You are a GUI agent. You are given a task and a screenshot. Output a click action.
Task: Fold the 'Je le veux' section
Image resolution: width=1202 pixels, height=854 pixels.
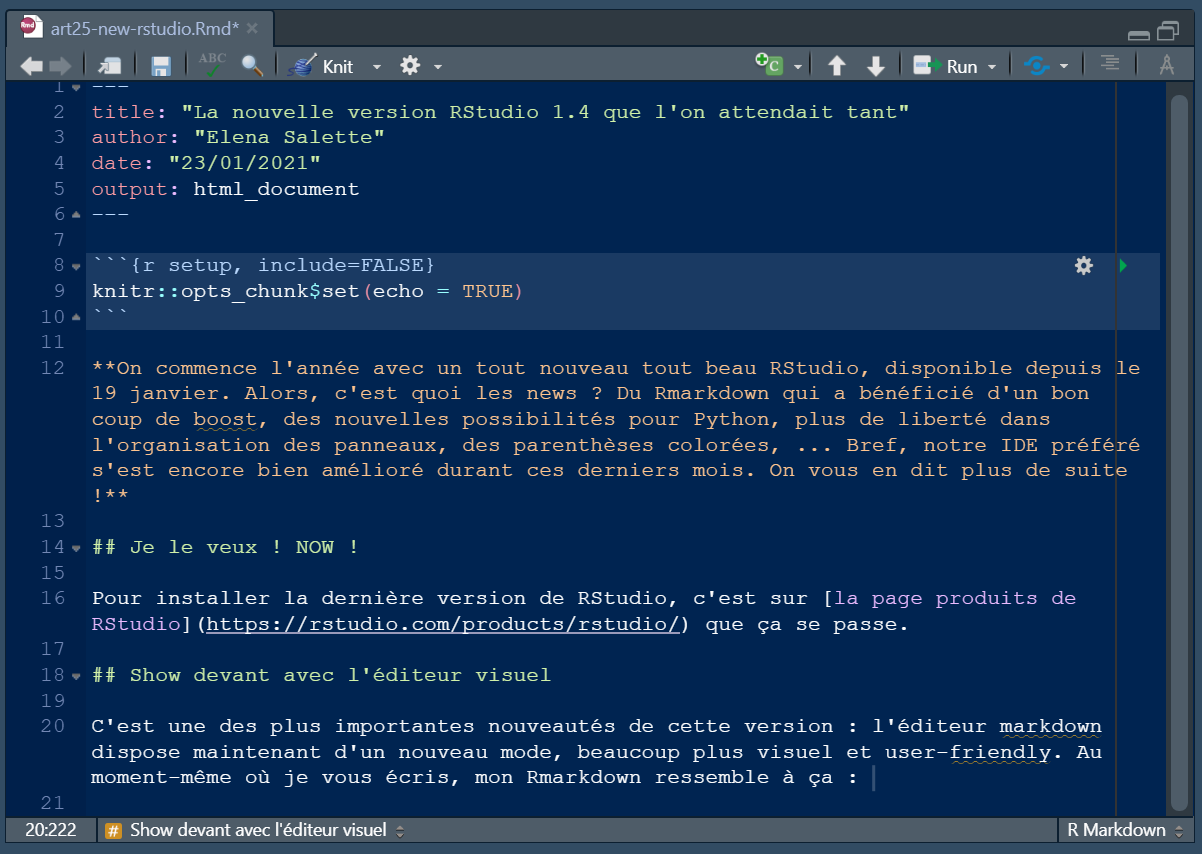[x=76, y=548]
